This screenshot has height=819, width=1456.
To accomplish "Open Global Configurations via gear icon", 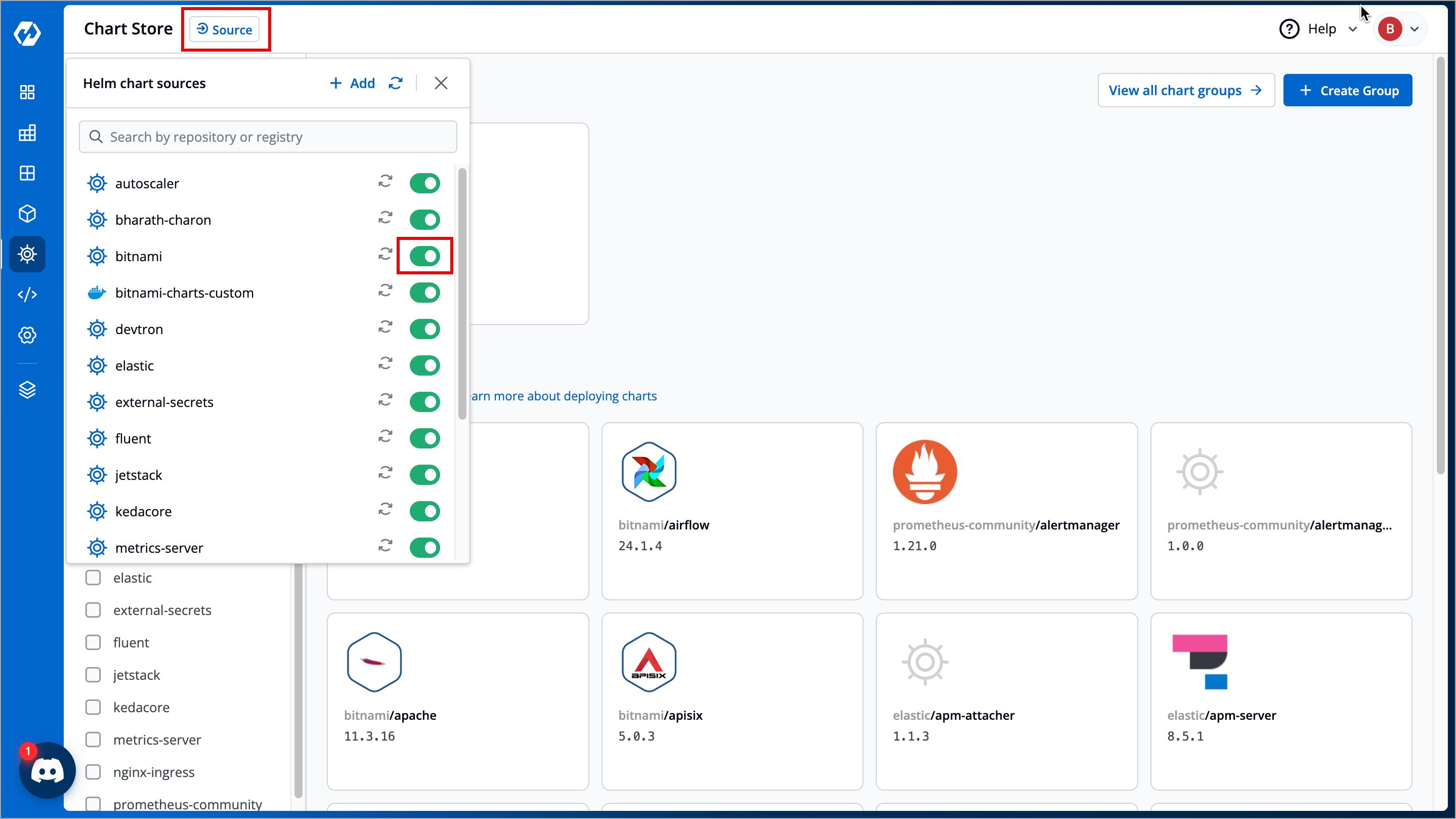I will click(27, 335).
